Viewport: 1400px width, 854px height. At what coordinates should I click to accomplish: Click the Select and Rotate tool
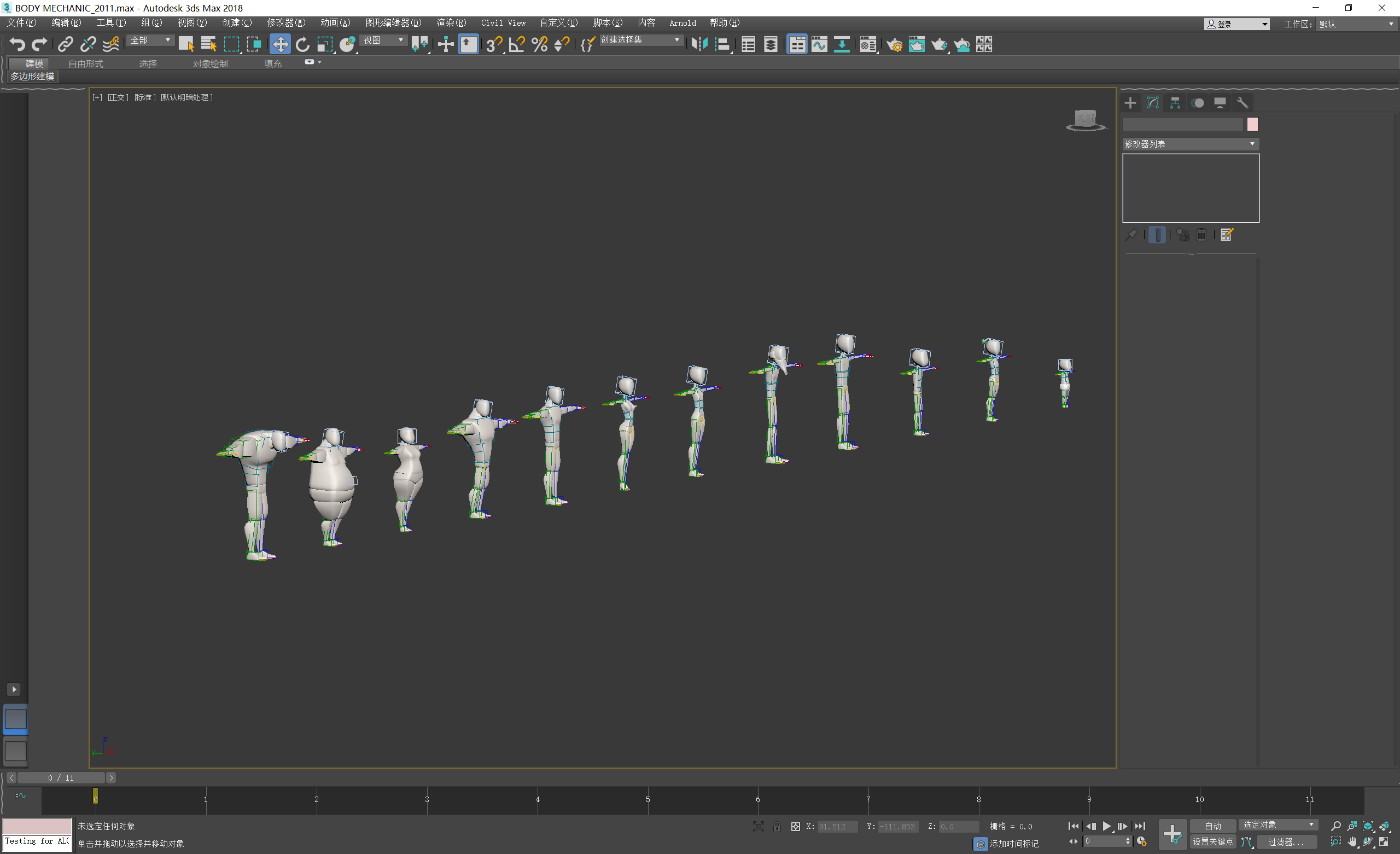(x=302, y=44)
